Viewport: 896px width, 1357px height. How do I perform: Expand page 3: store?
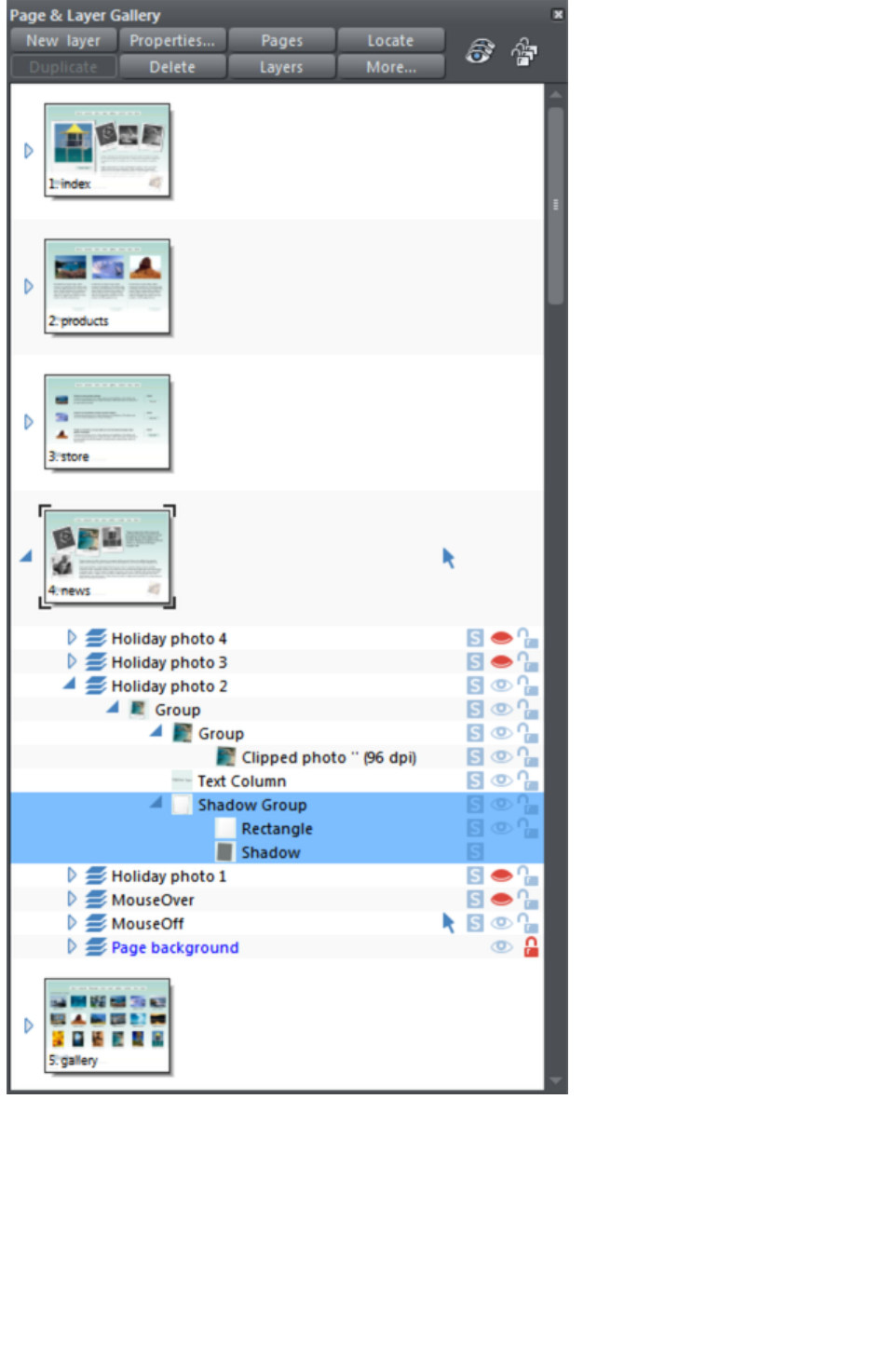coord(28,422)
